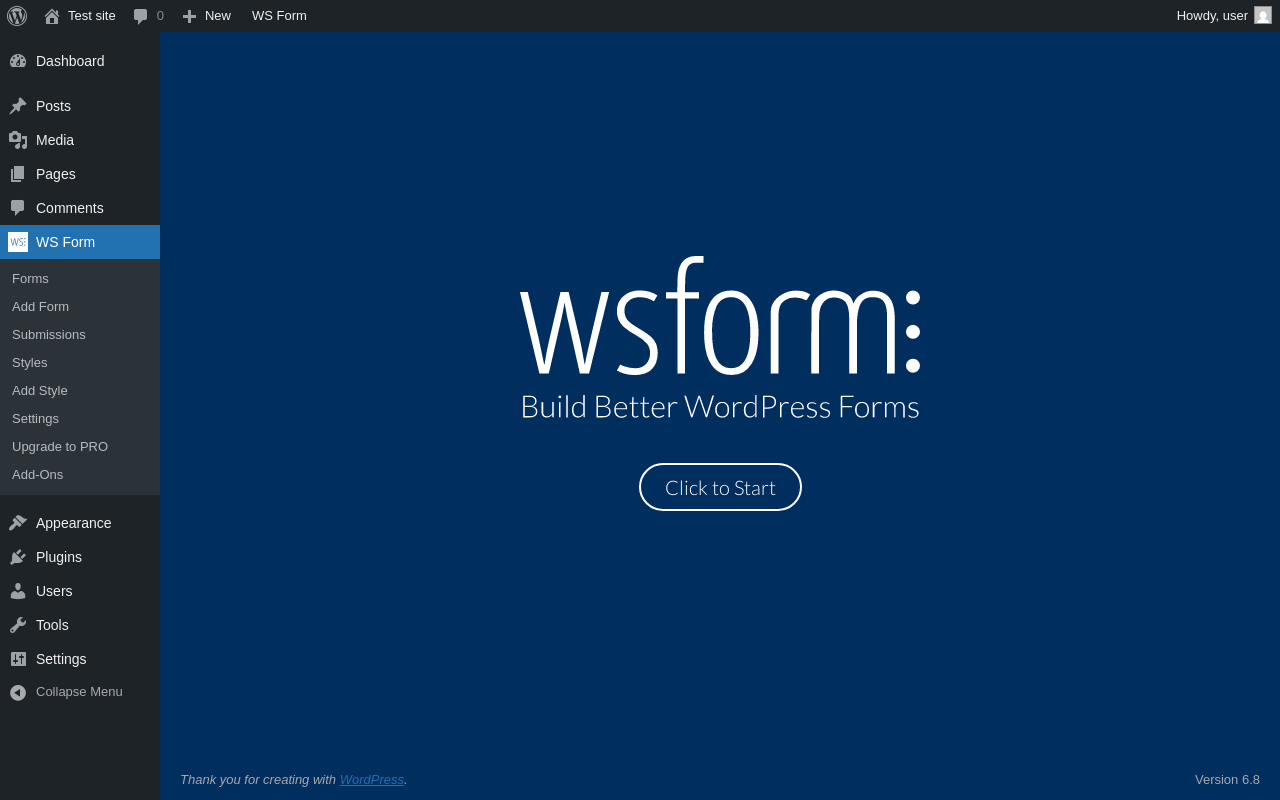
Task: Collapse the admin sidebar menu
Action: click(80, 692)
